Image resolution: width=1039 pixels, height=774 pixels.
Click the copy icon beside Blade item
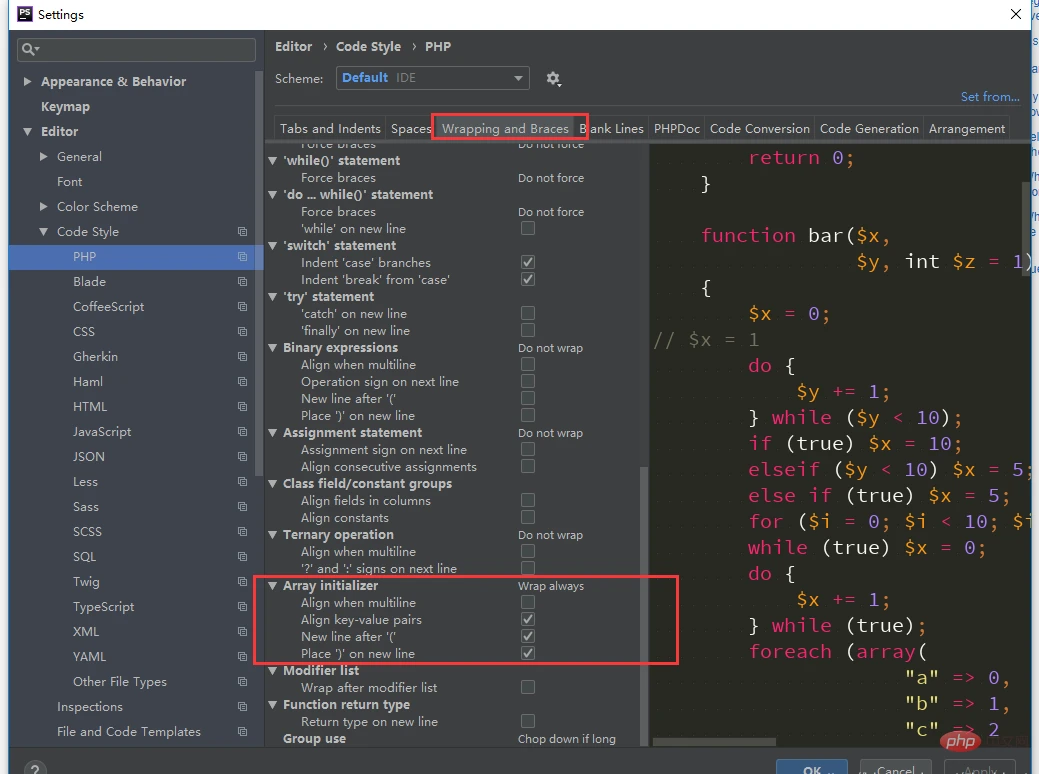tap(242, 282)
